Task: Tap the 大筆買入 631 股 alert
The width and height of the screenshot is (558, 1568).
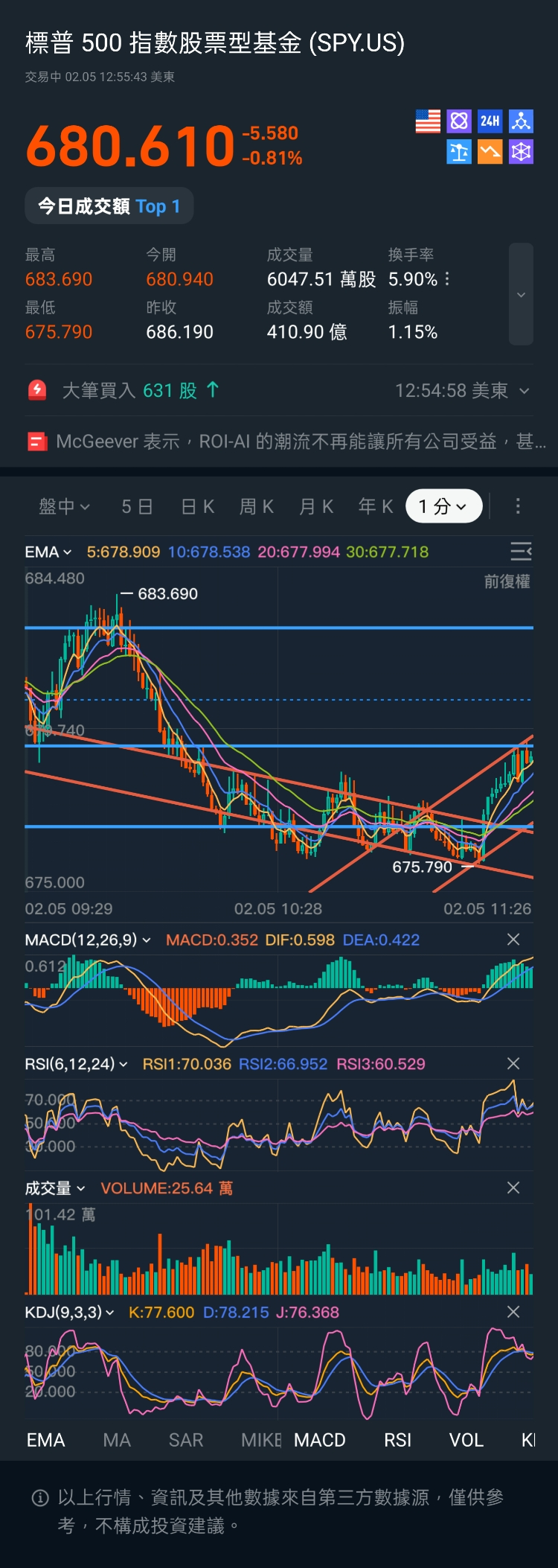Action: [141, 390]
